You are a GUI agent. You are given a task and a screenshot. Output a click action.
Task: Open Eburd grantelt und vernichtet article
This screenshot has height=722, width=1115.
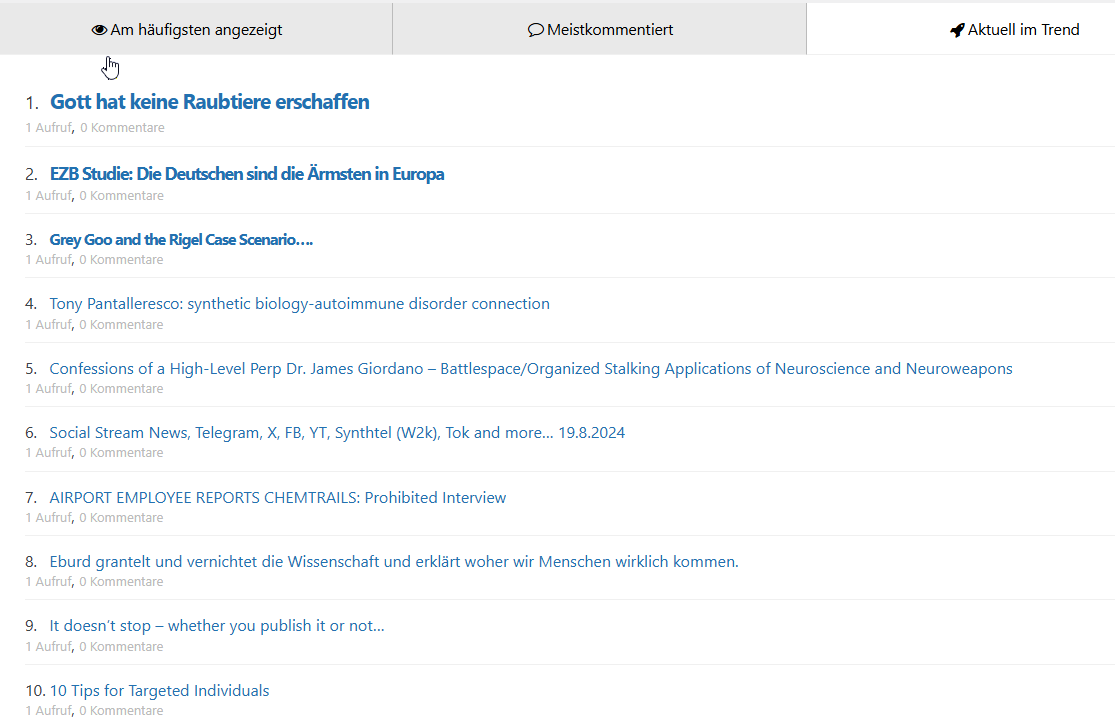pos(393,562)
